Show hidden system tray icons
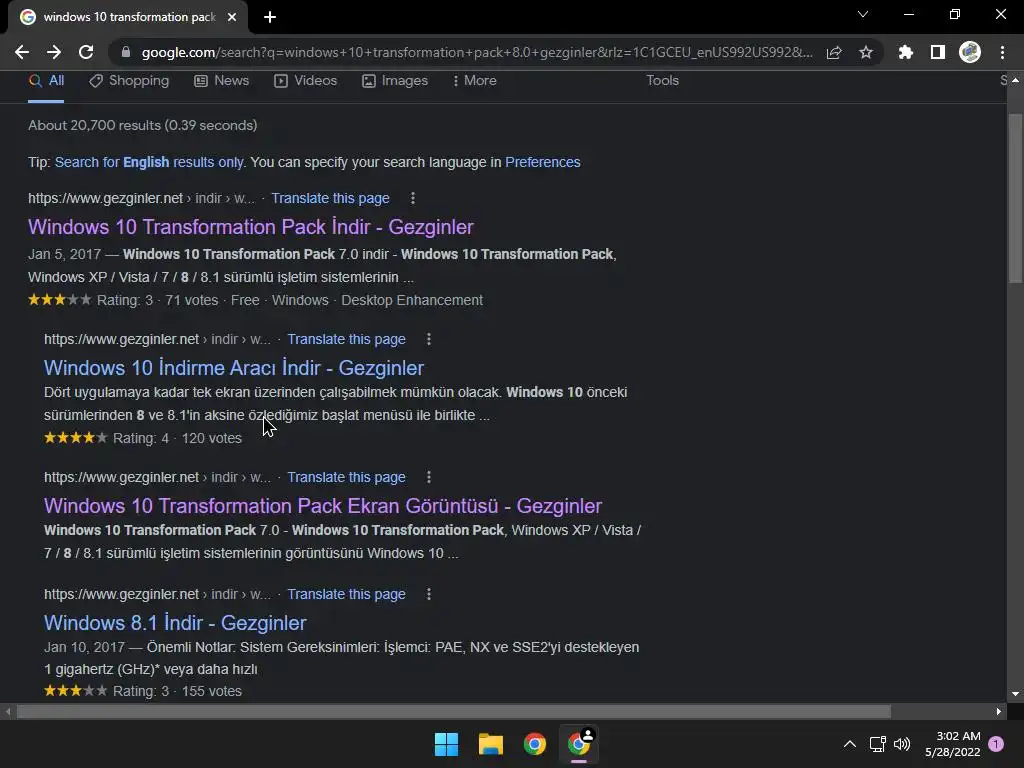This screenshot has width=1024, height=768. [850, 744]
